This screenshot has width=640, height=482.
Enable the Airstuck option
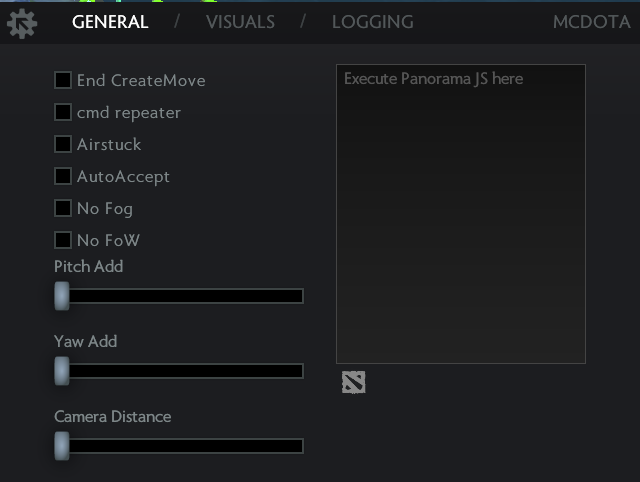coord(63,144)
